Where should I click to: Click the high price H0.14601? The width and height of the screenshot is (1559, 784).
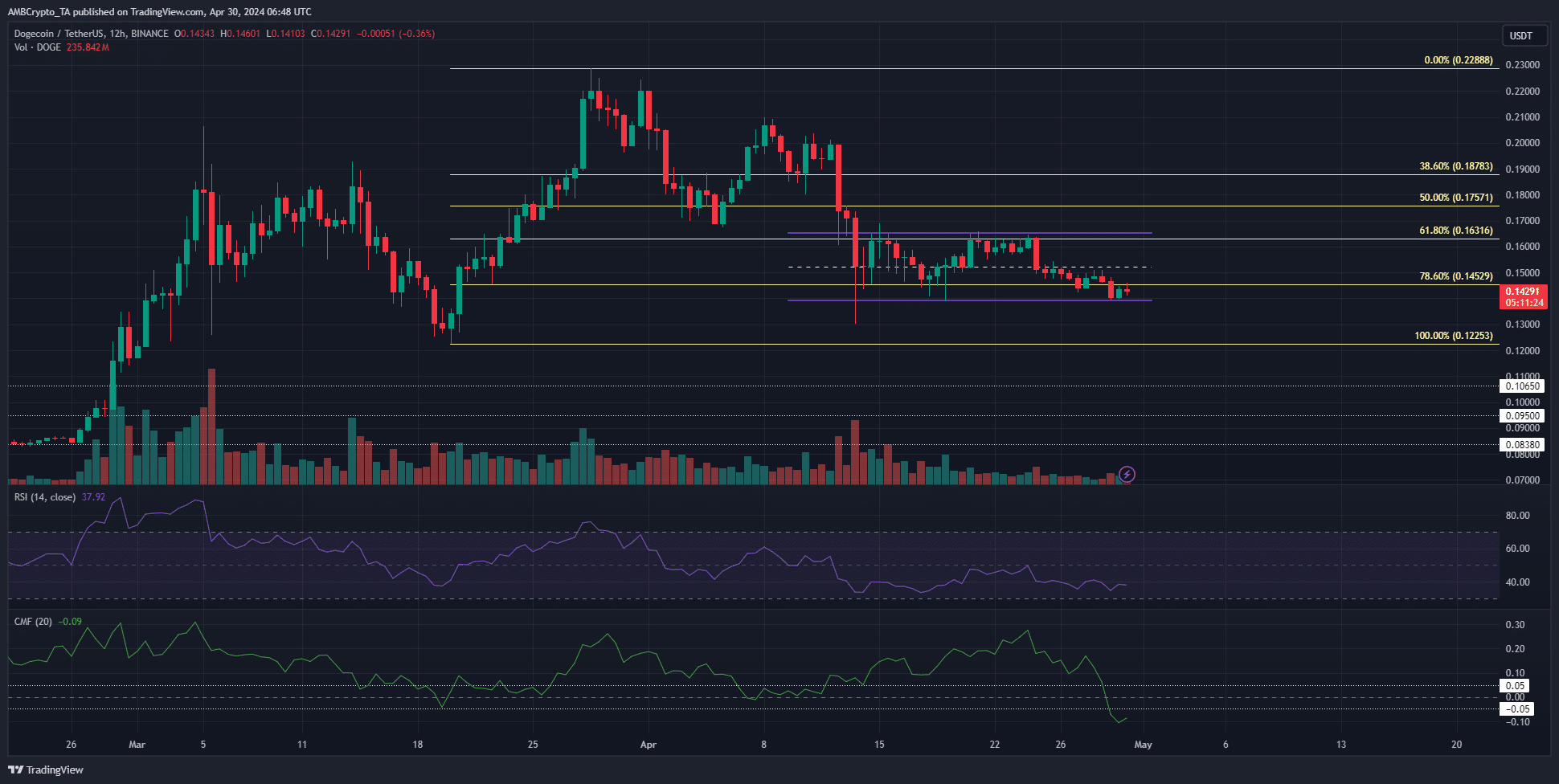(240, 34)
